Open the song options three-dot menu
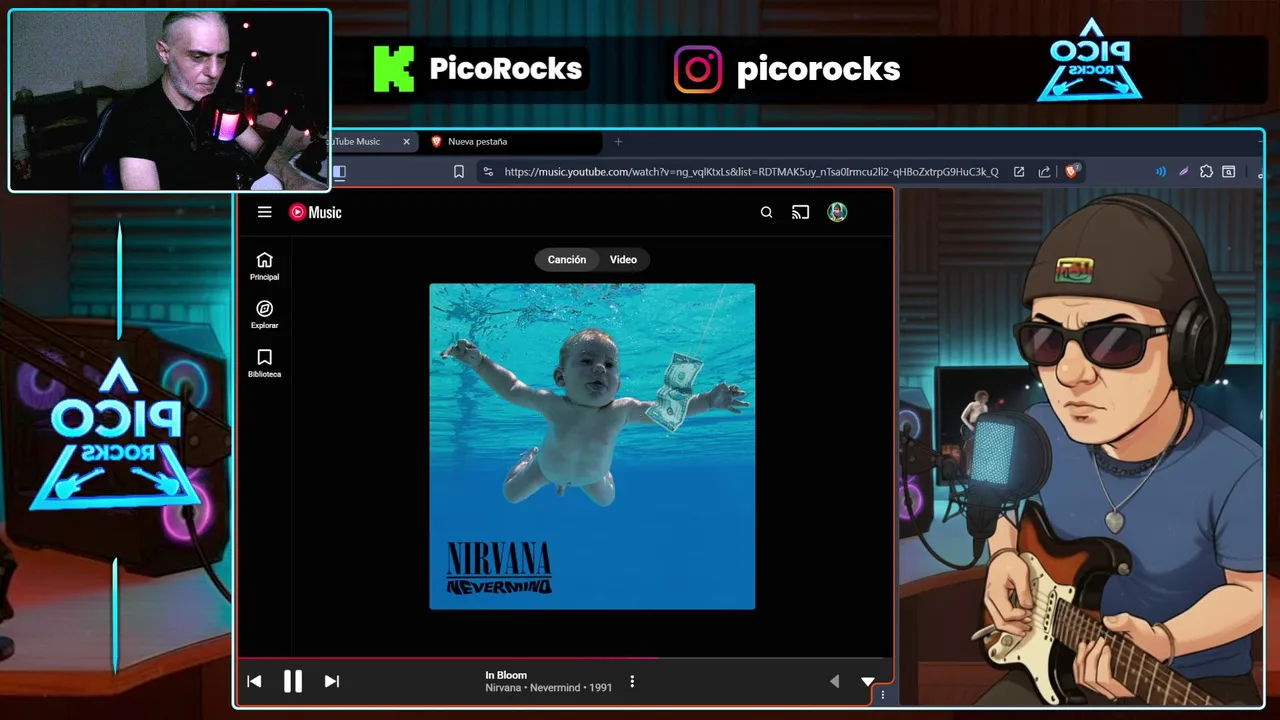Image resolution: width=1280 pixels, height=720 pixels. pos(632,681)
